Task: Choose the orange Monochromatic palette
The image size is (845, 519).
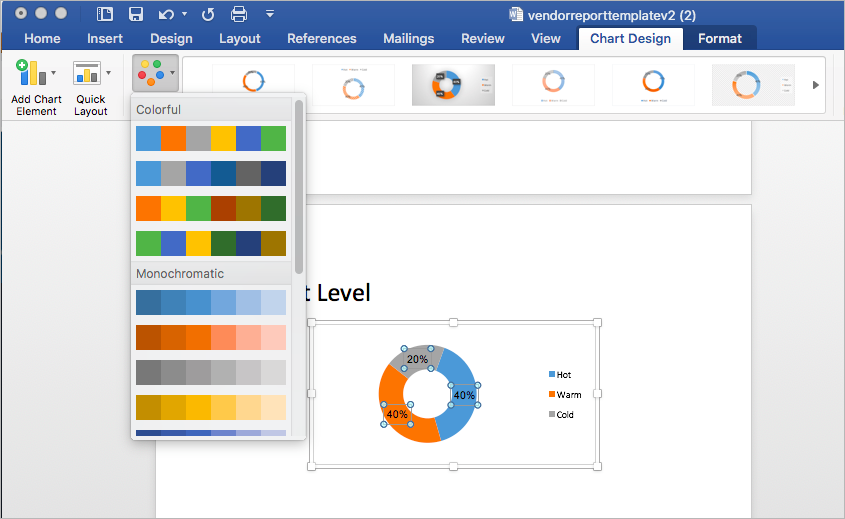Action: click(x=211, y=337)
